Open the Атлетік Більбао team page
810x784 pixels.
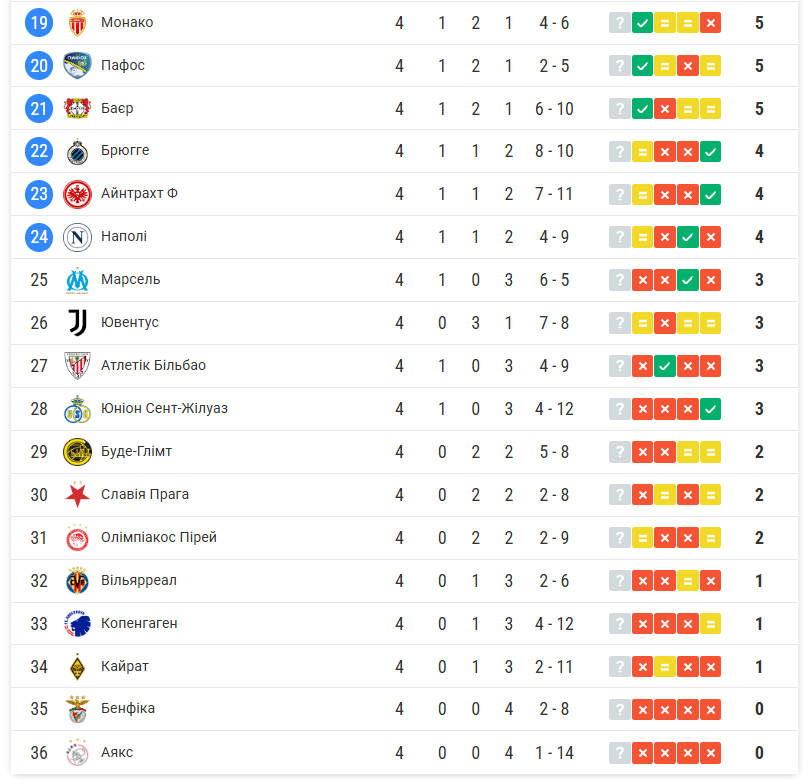pyautogui.click(x=153, y=365)
